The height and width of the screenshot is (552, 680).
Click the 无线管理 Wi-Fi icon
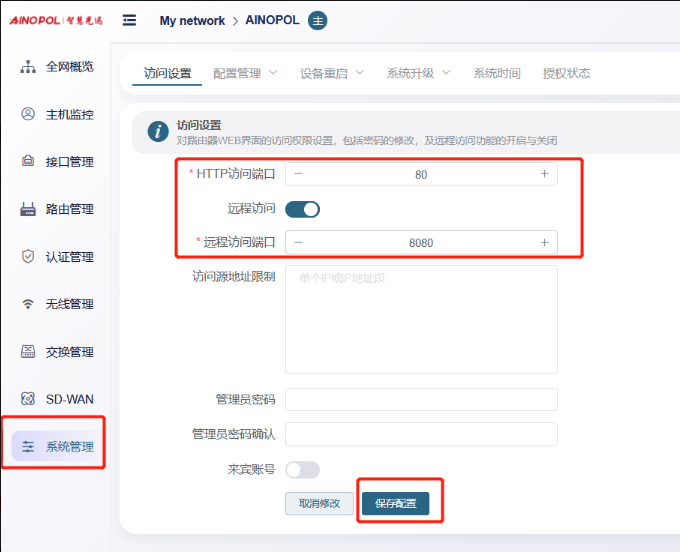(28, 304)
